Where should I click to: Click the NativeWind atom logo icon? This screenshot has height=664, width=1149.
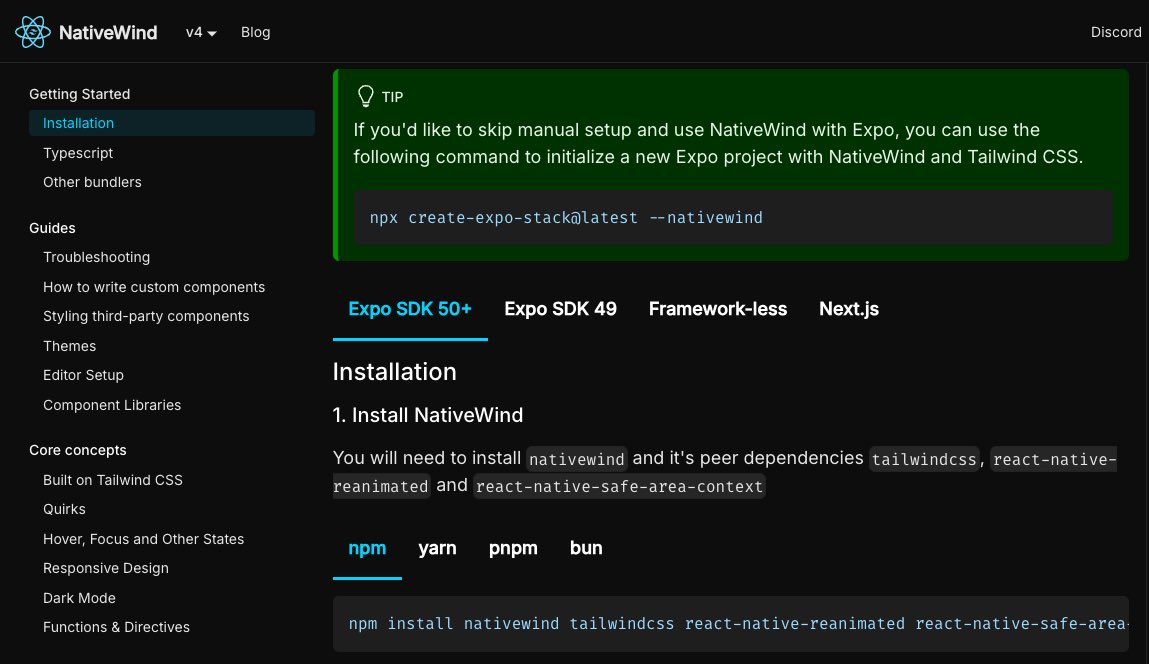point(32,32)
